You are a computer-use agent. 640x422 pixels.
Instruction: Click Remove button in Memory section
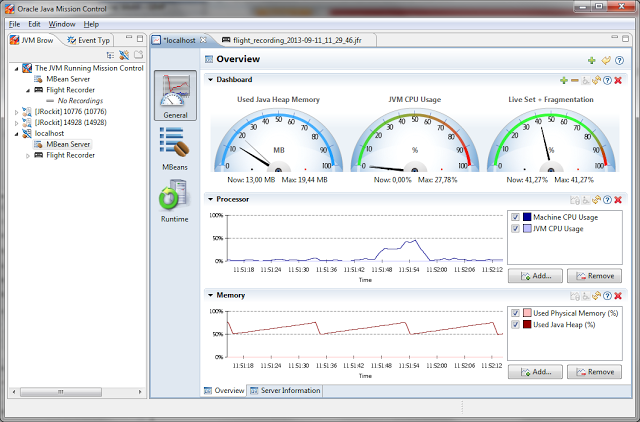pos(593,371)
